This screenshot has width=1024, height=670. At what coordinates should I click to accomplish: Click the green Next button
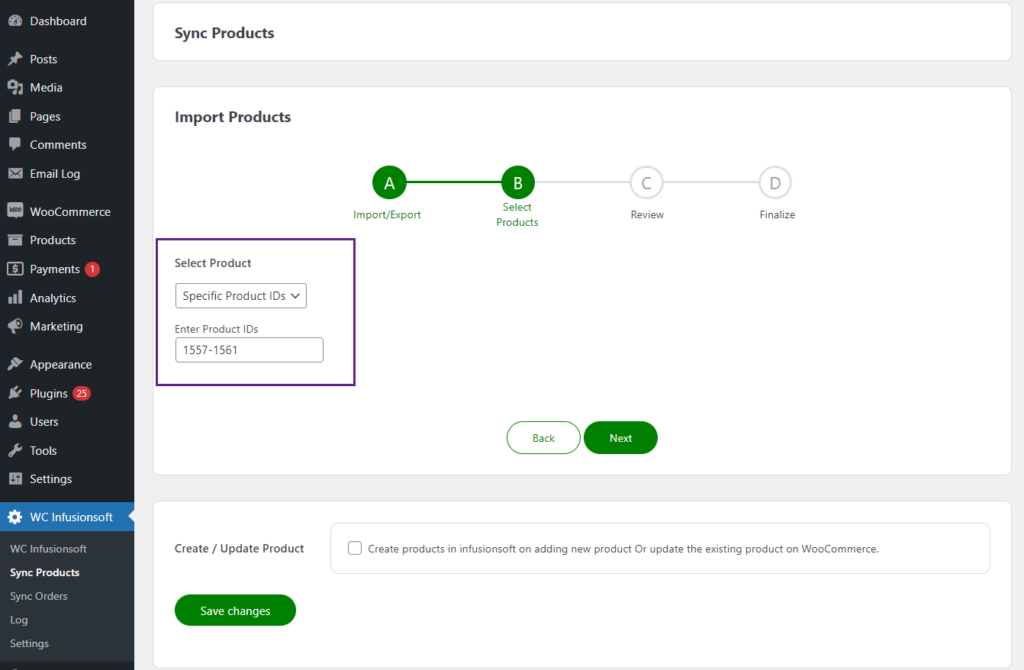pyautogui.click(x=620, y=438)
